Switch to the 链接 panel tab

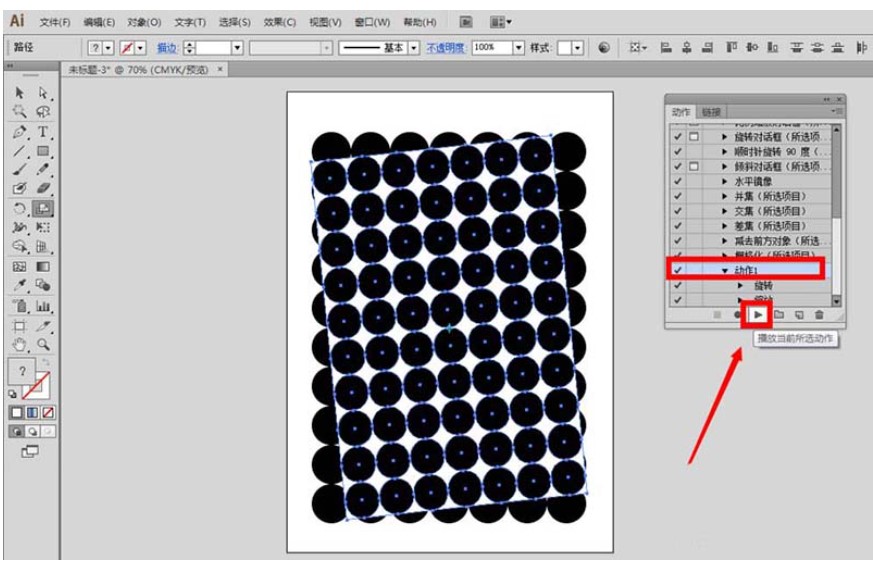point(711,112)
